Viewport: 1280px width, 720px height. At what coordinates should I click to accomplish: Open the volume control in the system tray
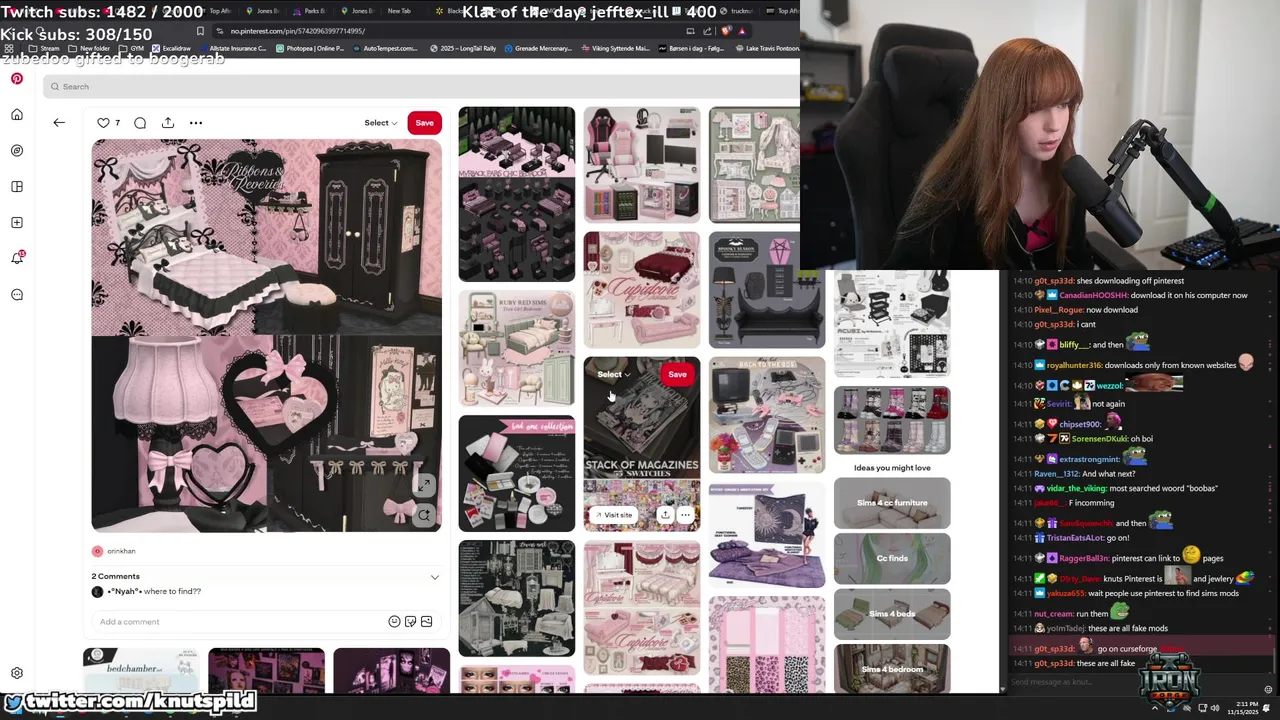pyautogui.click(x=1215, y=708)
